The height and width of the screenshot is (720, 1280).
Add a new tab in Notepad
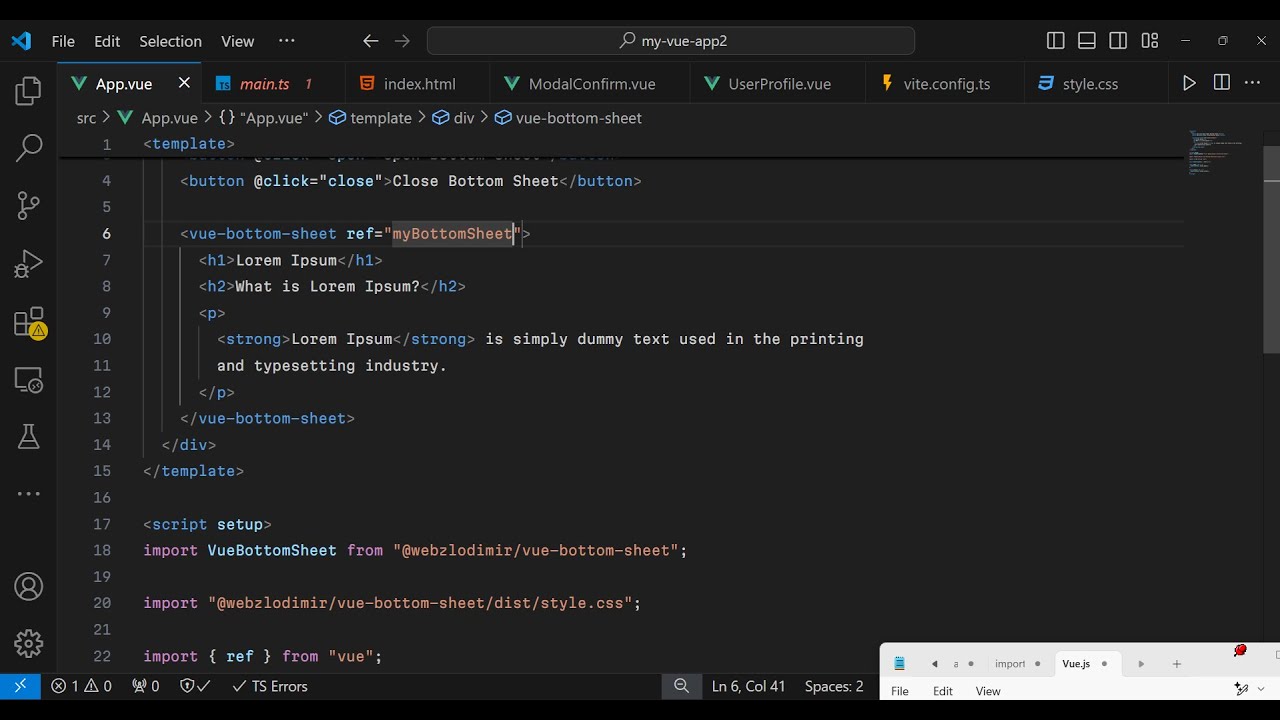pyautogui.click(x=1177, y=664)
